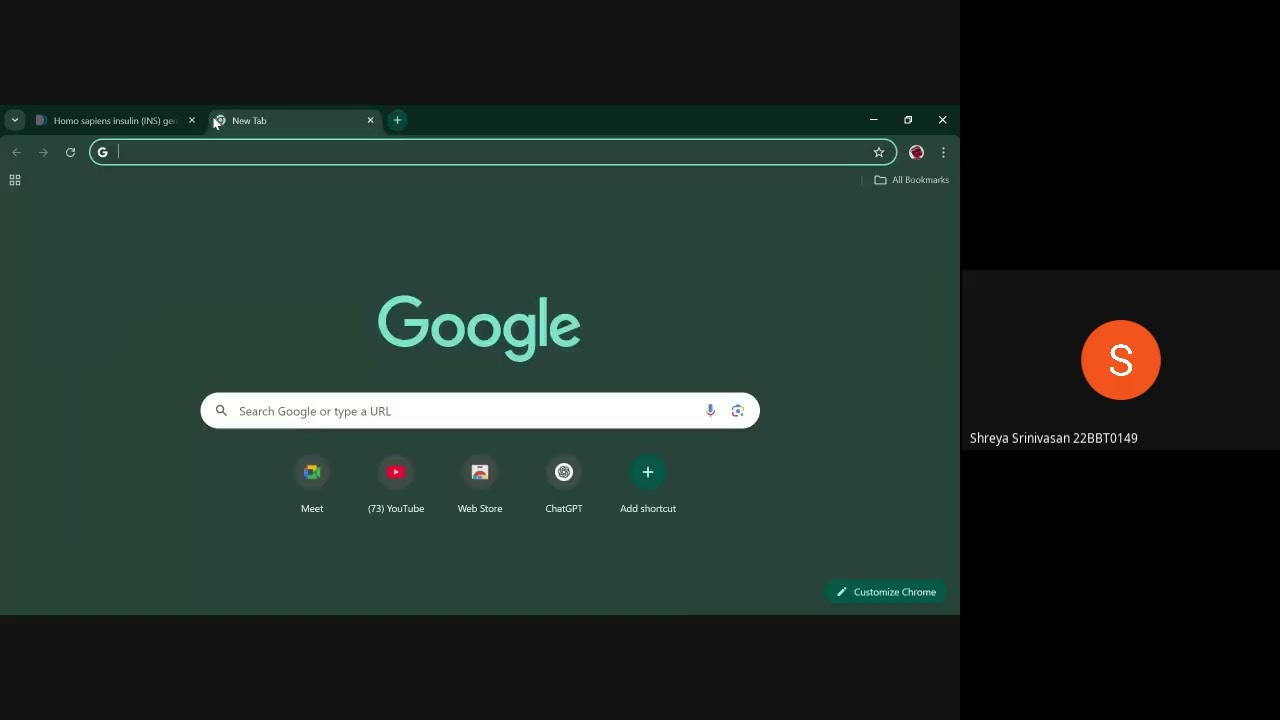Click the Web Store label text
1280x720 pixels.
480,509
